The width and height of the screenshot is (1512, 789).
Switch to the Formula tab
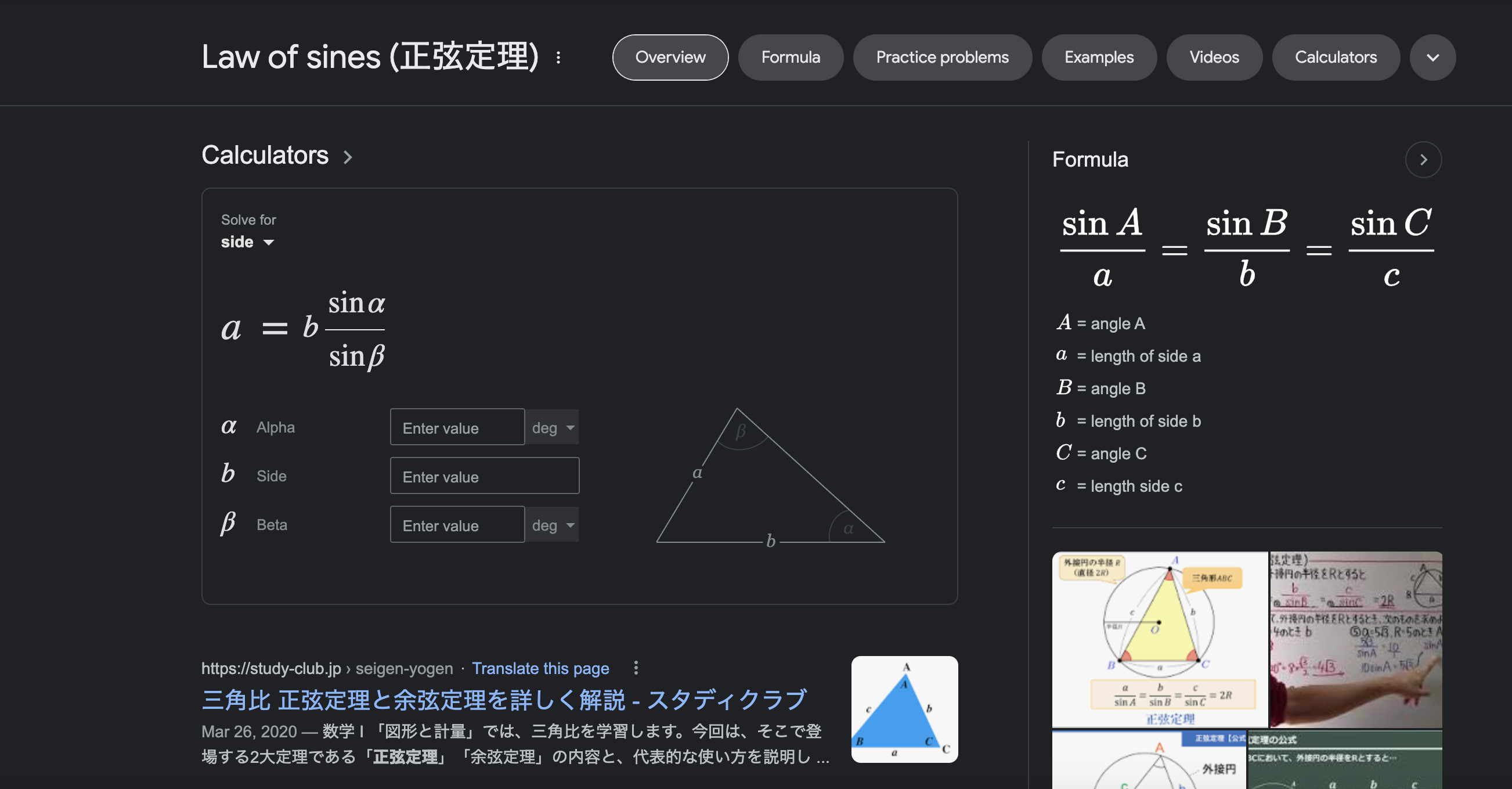tap(791, 57)
